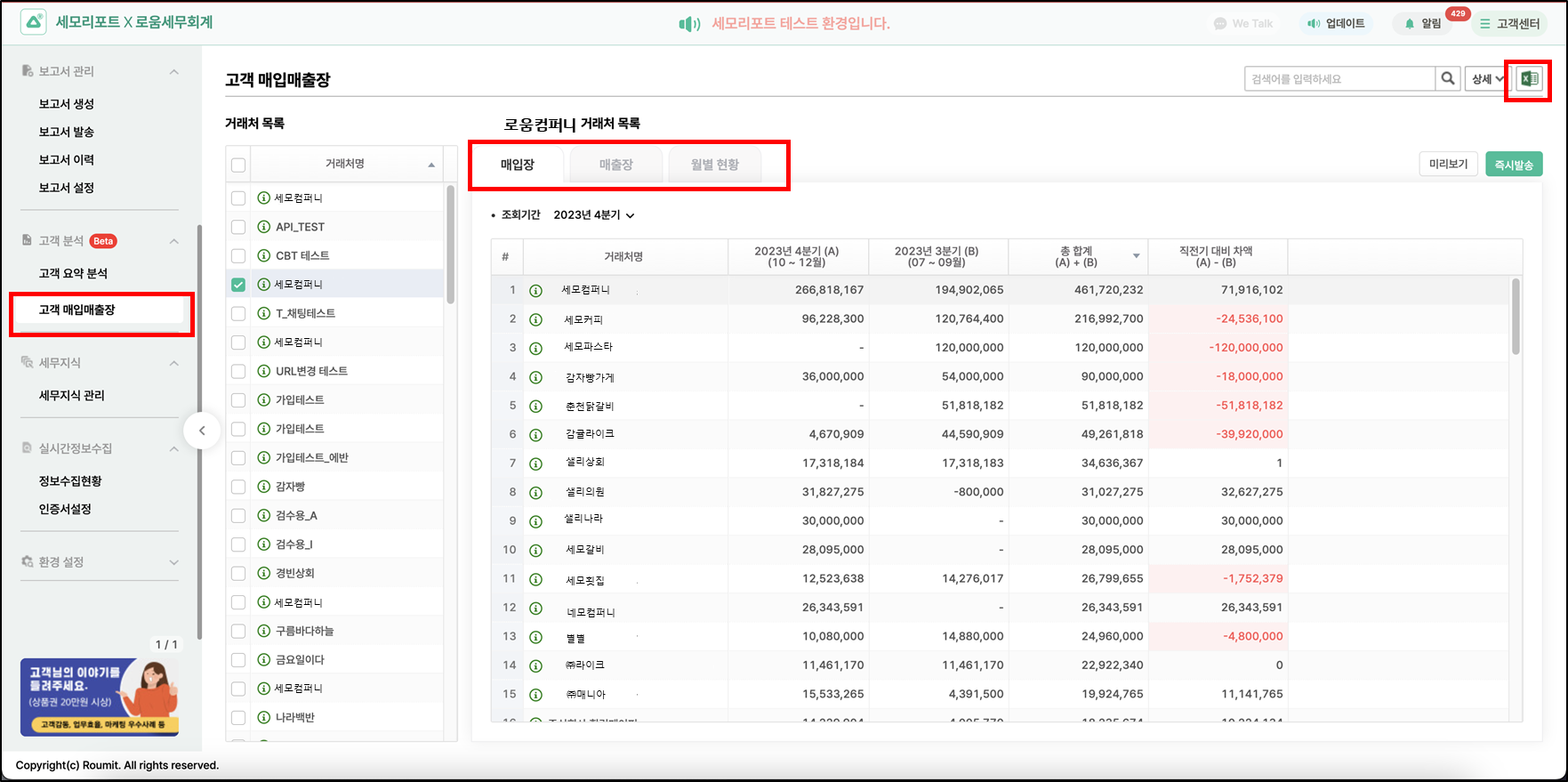Collapse the sidebar with the arrow button
The image size is (1568, 782).
pos(202,431)
